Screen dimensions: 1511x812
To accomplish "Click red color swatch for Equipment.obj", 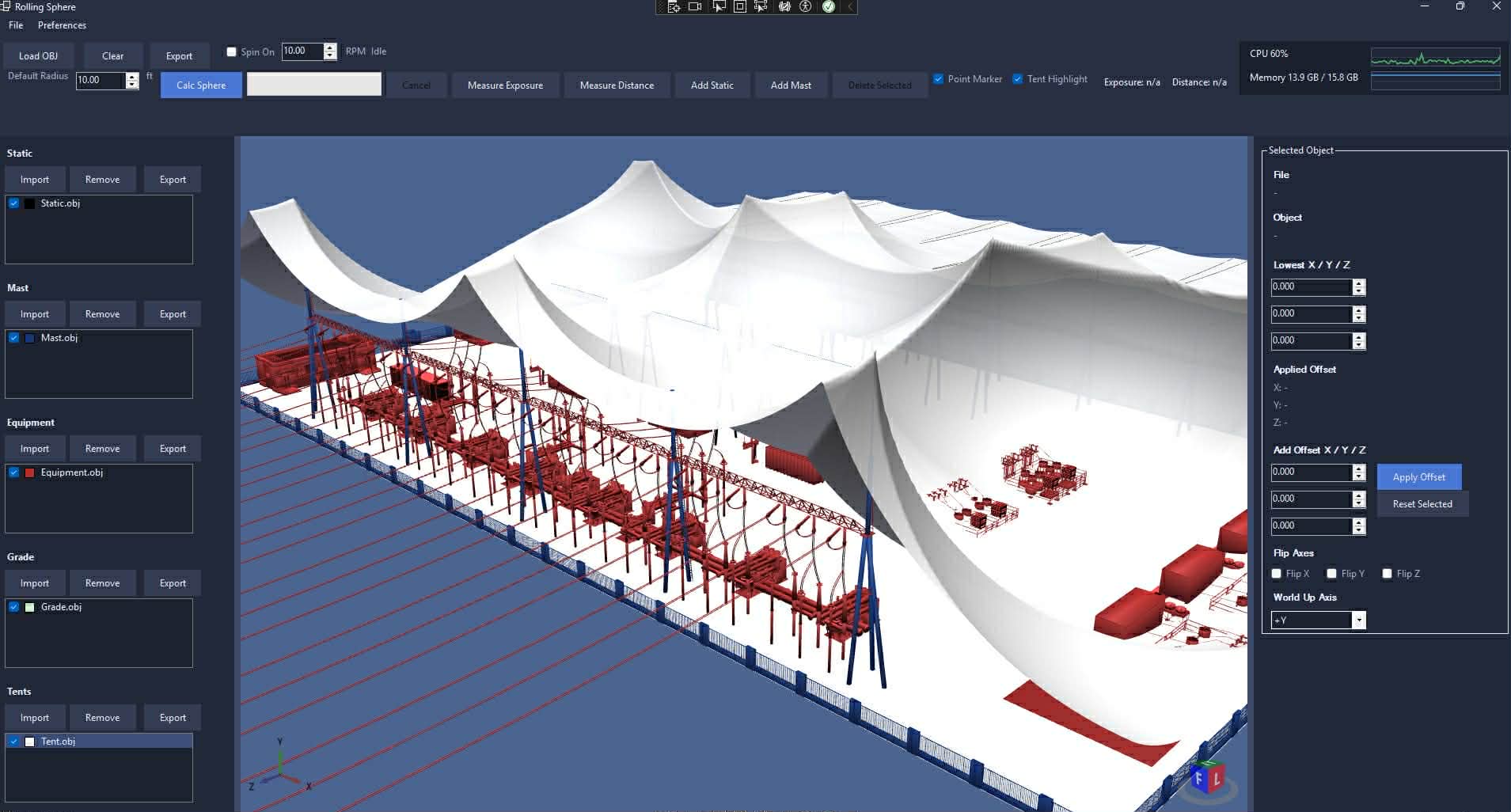I will coord(29,472).
